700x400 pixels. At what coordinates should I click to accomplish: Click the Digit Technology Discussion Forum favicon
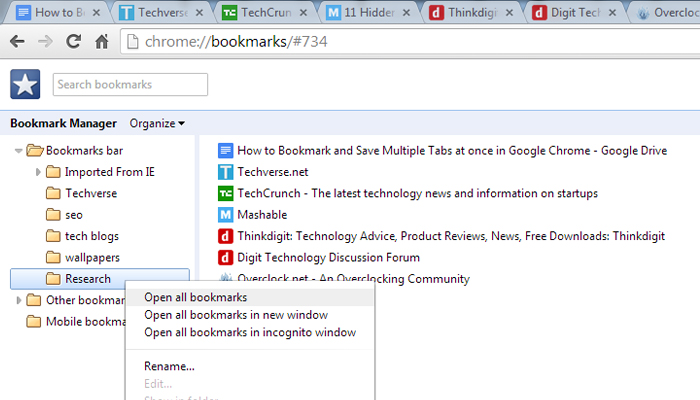click(225, 258)
